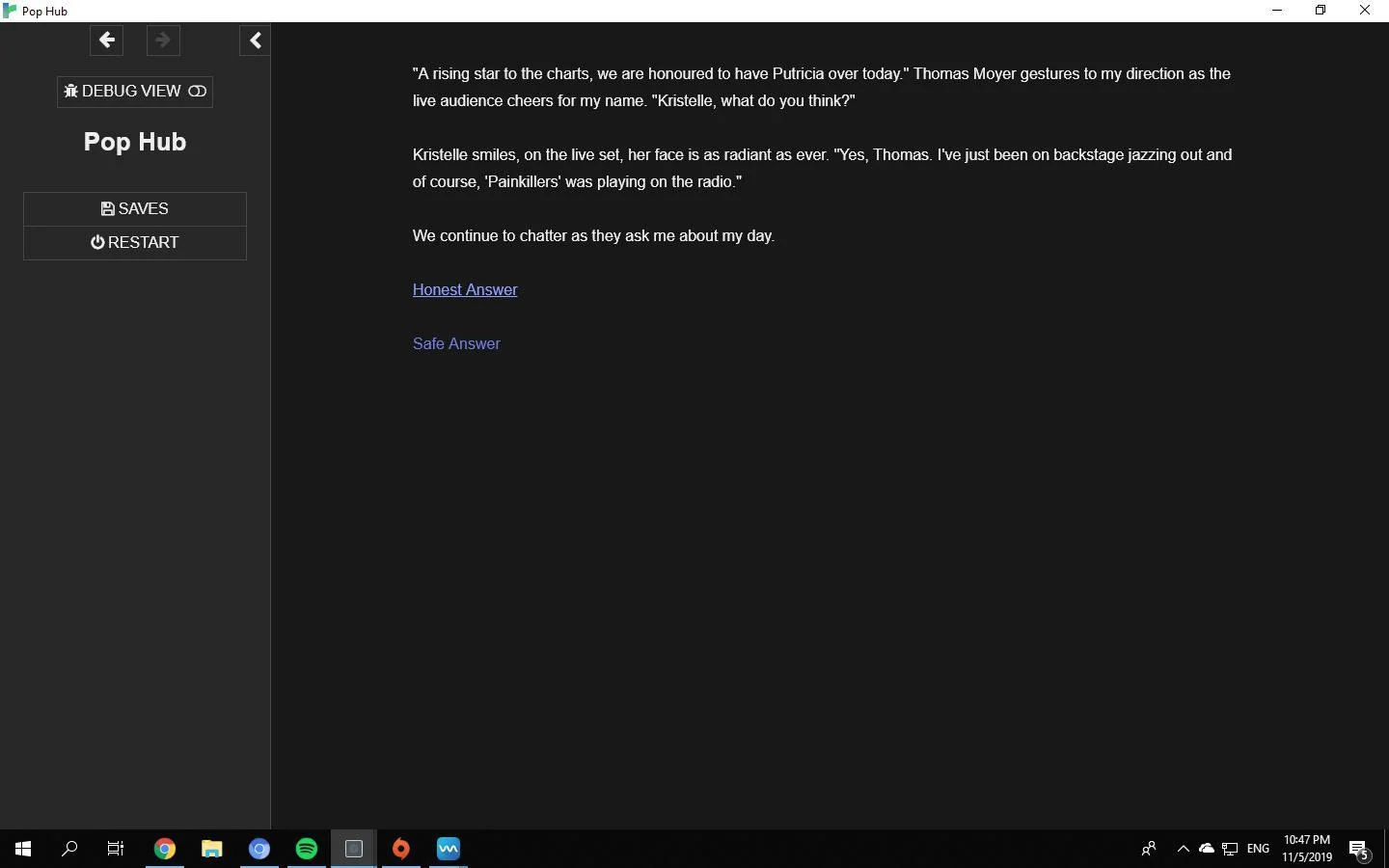
Task: Open the clock and calendar flyout
Action: (1307, 849)
